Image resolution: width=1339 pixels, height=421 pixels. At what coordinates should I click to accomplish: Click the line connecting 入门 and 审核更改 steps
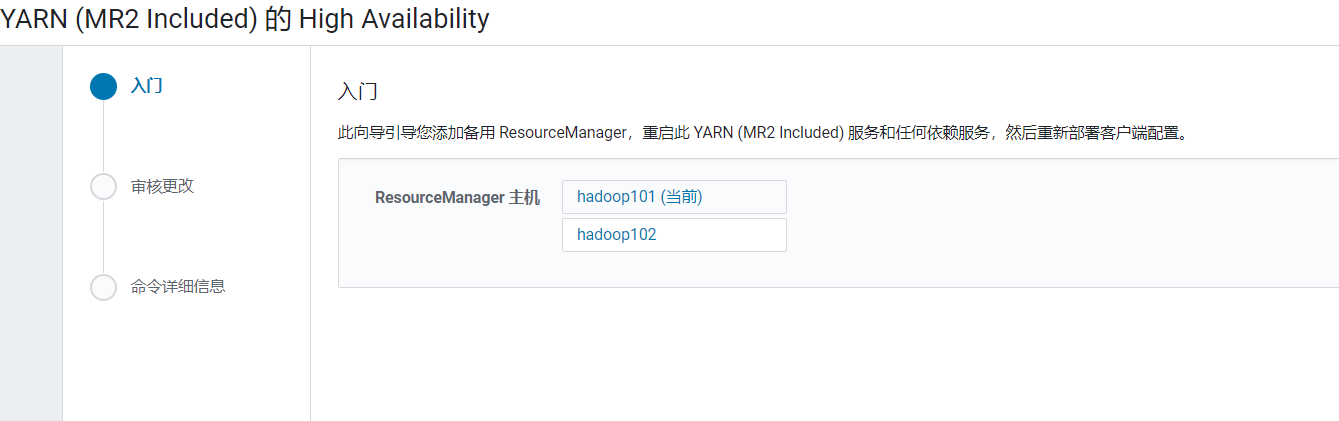pyautogui.click(x=103, y=137)
